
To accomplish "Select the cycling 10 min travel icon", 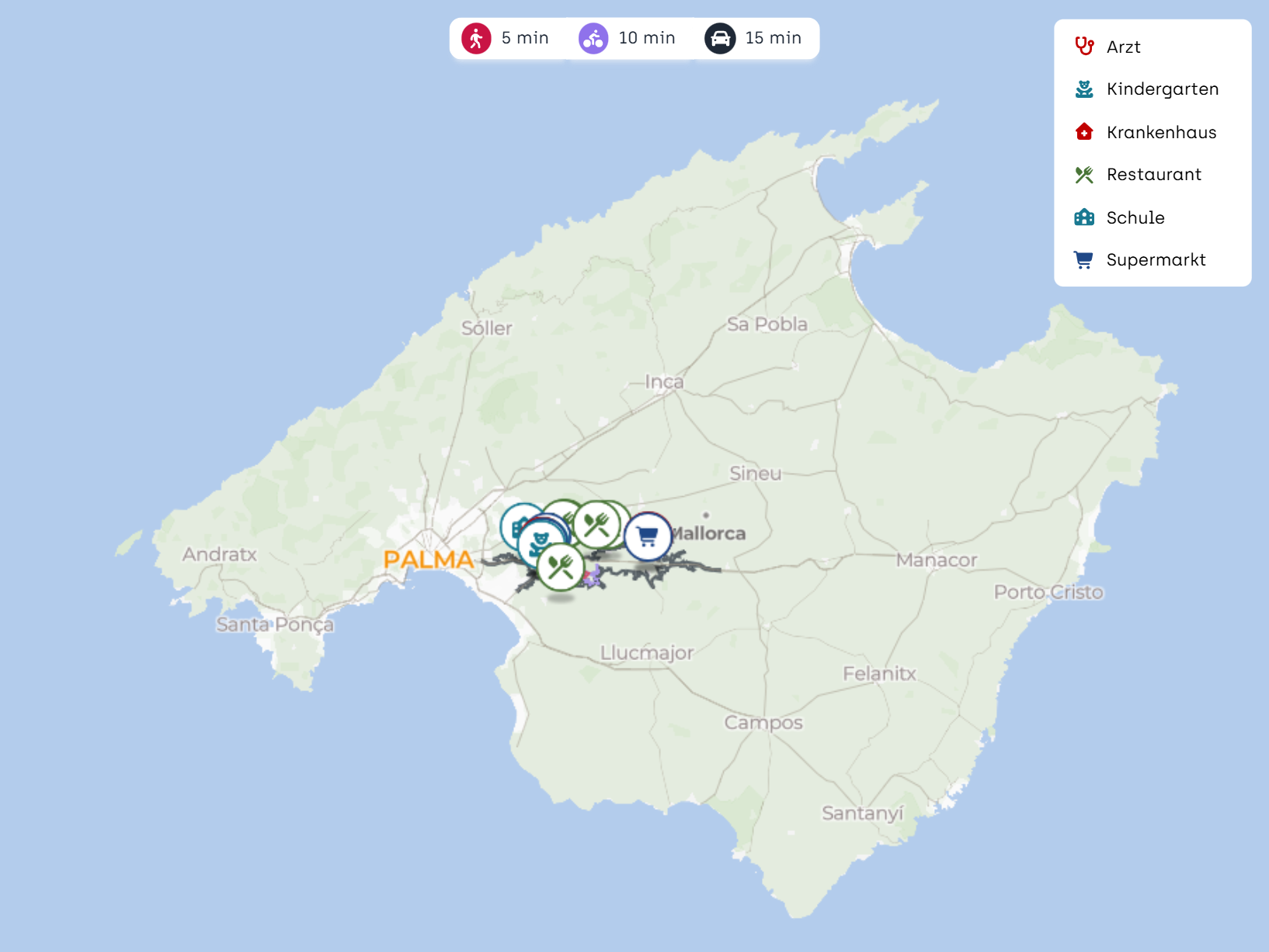I will click(593, 38).
